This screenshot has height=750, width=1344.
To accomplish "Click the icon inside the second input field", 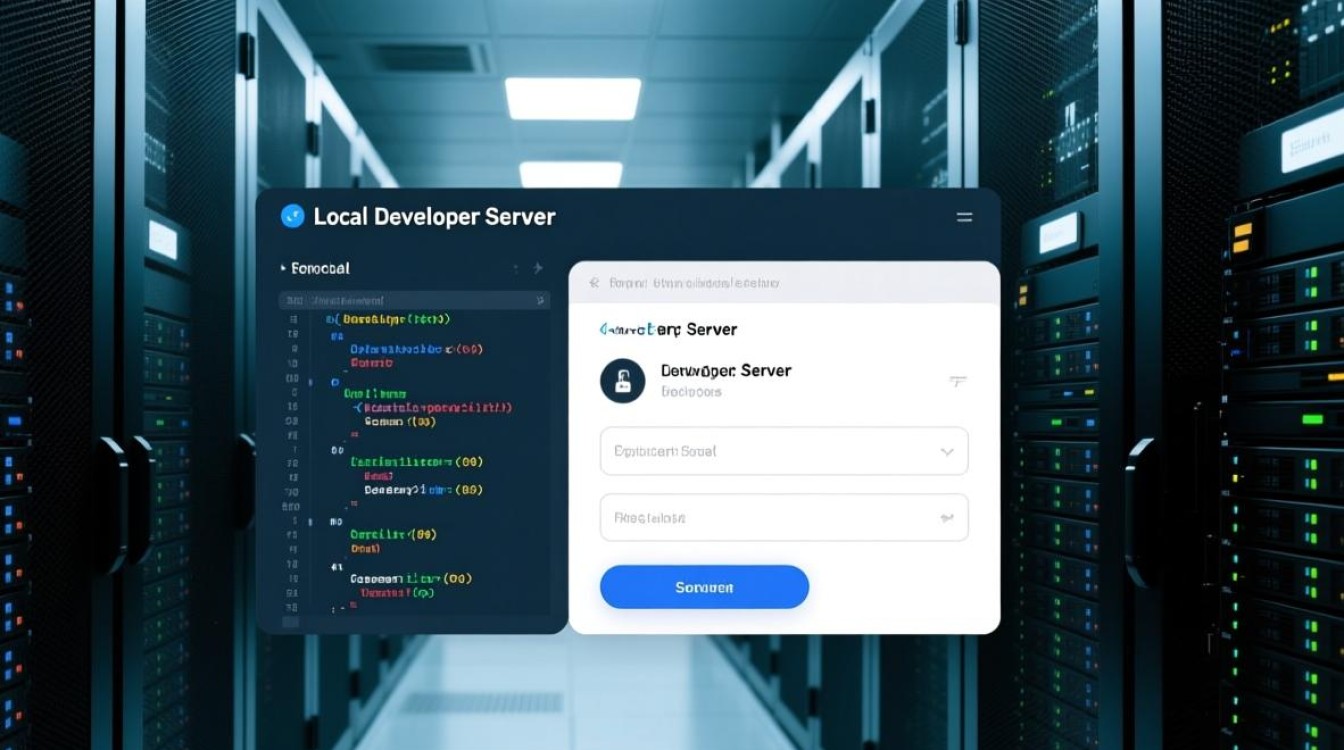I will click(946, 518).
